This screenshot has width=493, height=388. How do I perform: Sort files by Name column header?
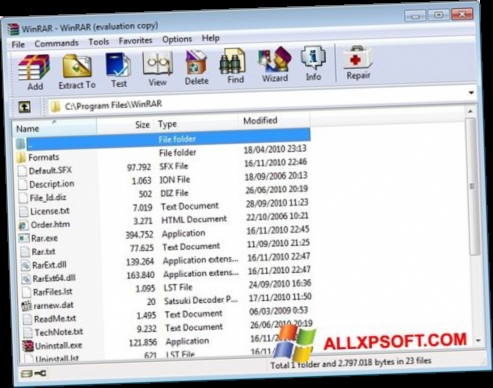click(x=54, y=127)
